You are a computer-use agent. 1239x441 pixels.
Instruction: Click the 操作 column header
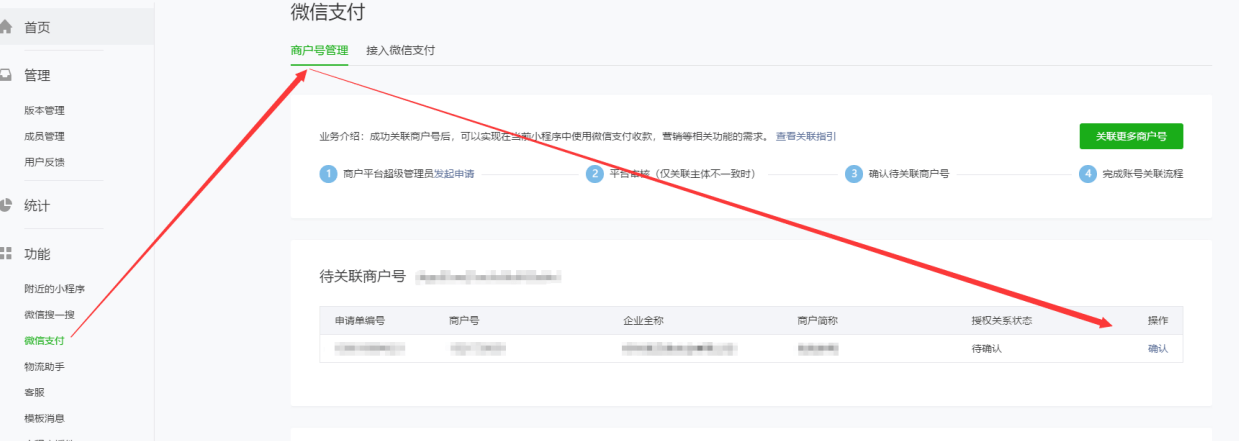click(x=1157, y=321)
